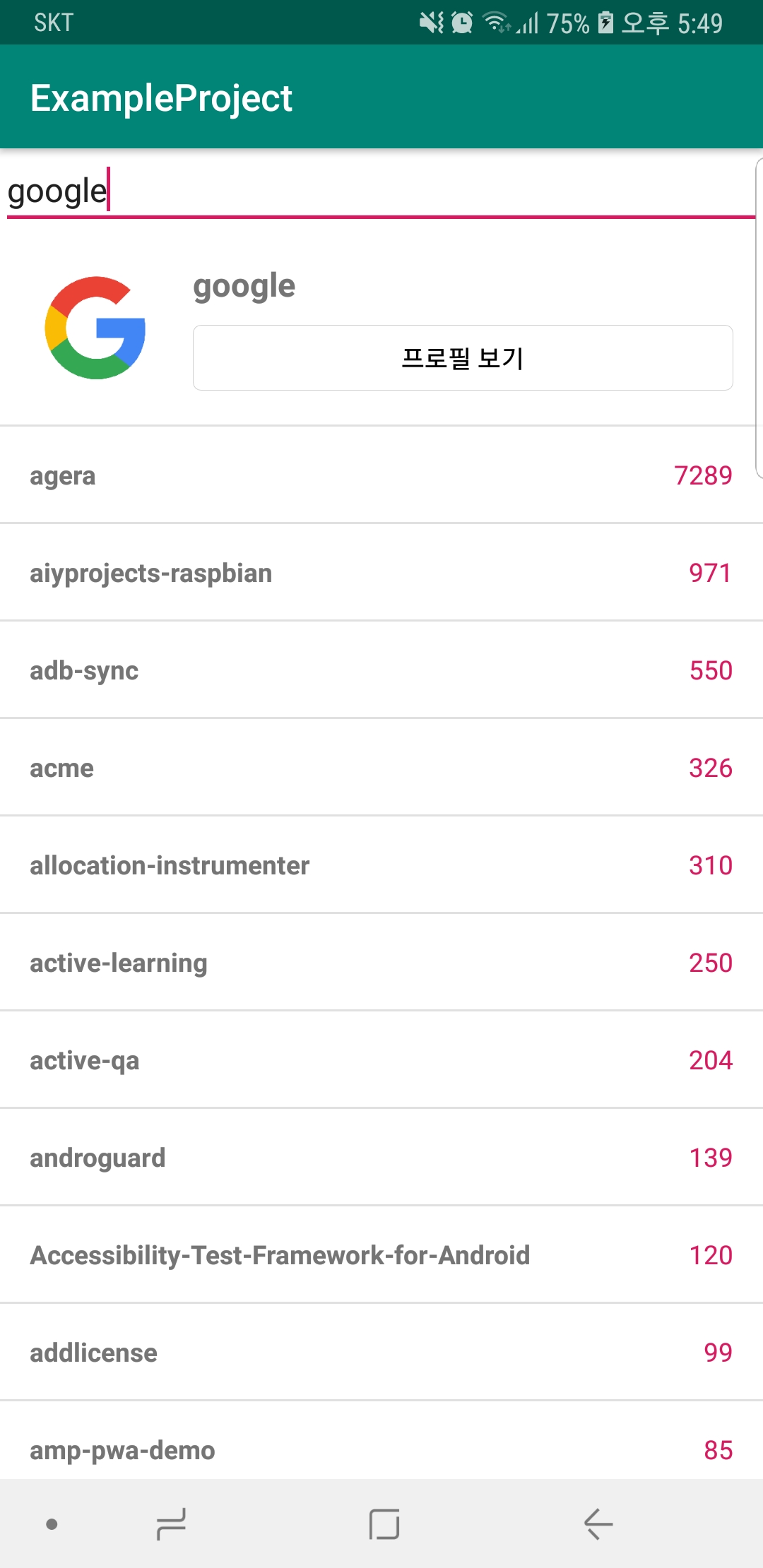
Task: Select the androguard repository row
Action: pos(381,1157)
